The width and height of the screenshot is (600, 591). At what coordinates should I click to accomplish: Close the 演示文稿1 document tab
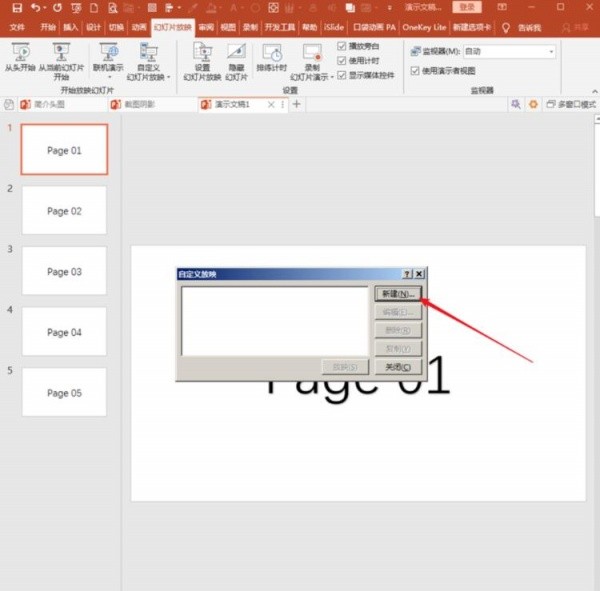pyautogui.click(x=271, y=104)
